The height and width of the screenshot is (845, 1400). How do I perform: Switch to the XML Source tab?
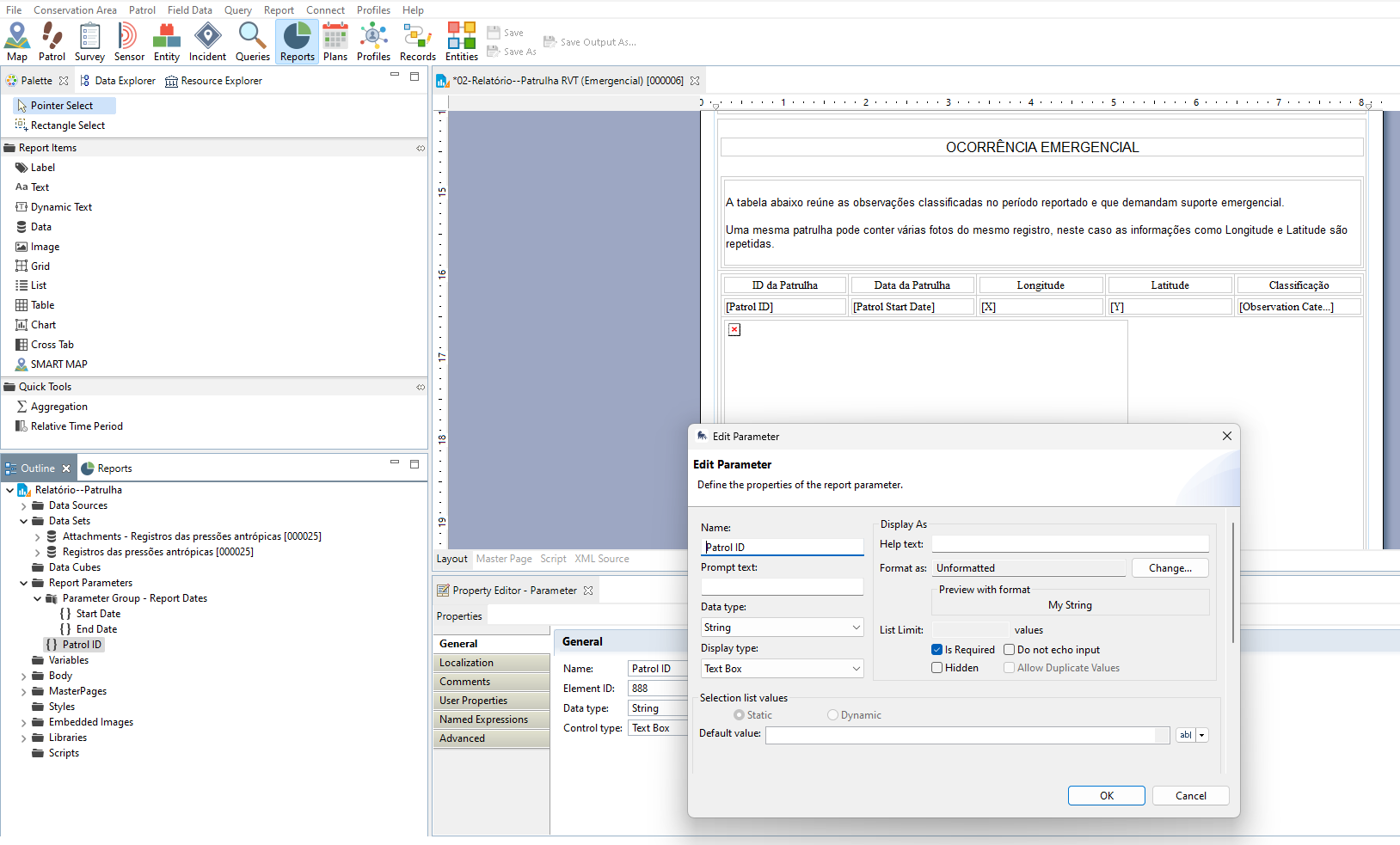click(x=601, y=559)
